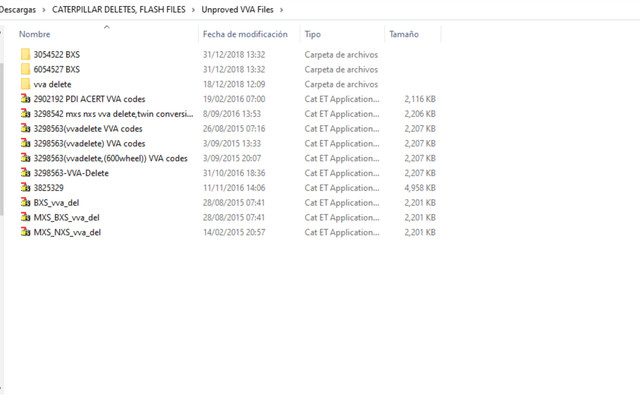Click the 3825329 Cat ET file icon
This screenshot has height=407, width=640.
pyautogui.click(x=25, y=188)
